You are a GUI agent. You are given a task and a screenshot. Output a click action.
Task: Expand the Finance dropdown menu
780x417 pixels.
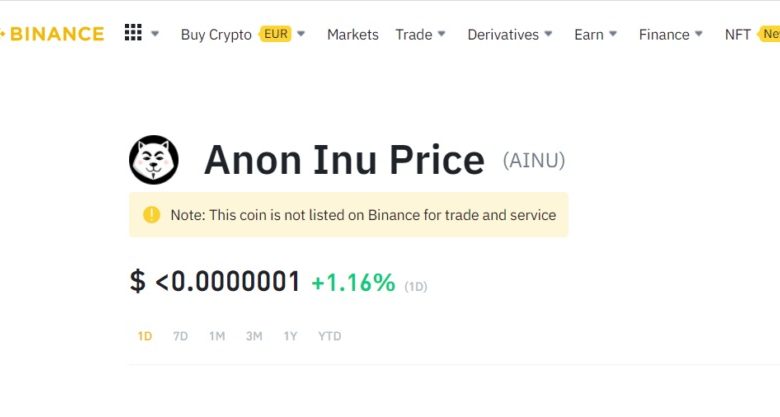tap(699, 34)
